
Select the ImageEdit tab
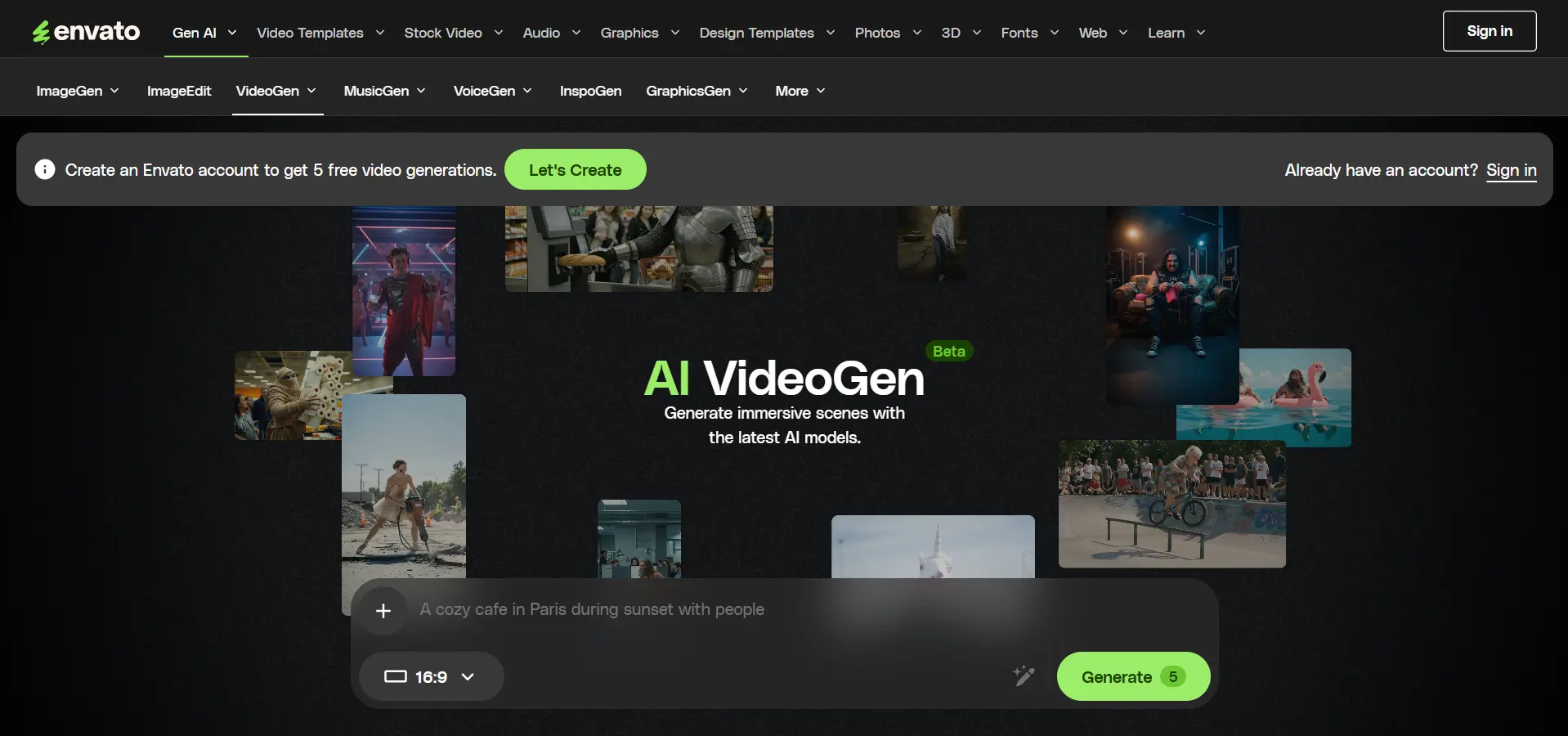[x=178, y=91]
